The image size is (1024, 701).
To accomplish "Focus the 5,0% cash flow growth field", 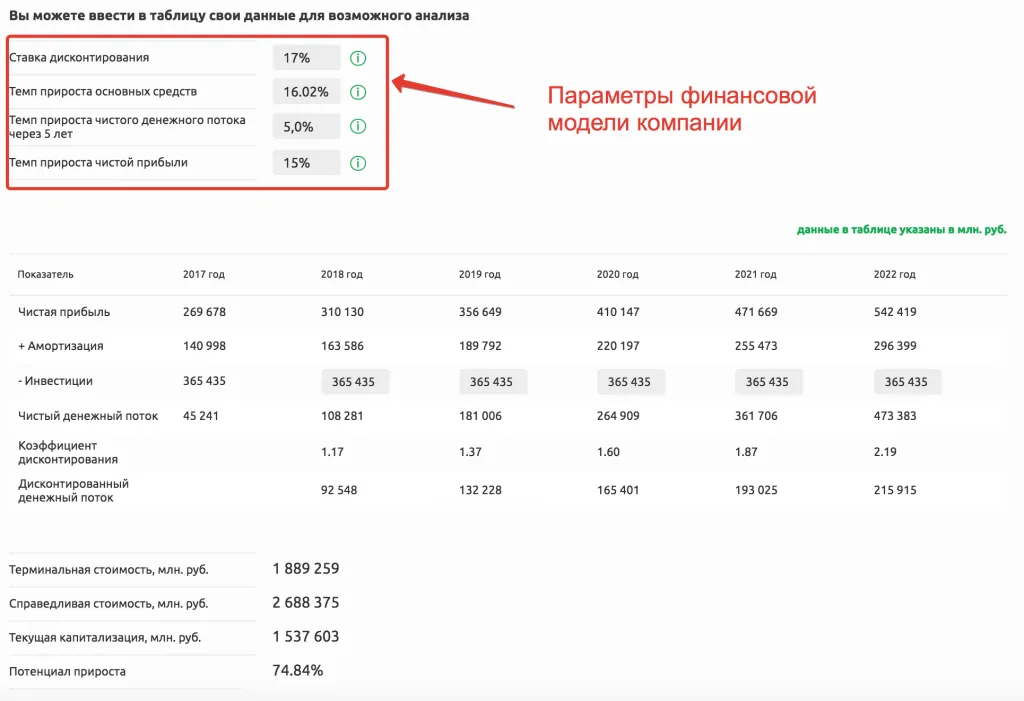I will pos(306,127).
